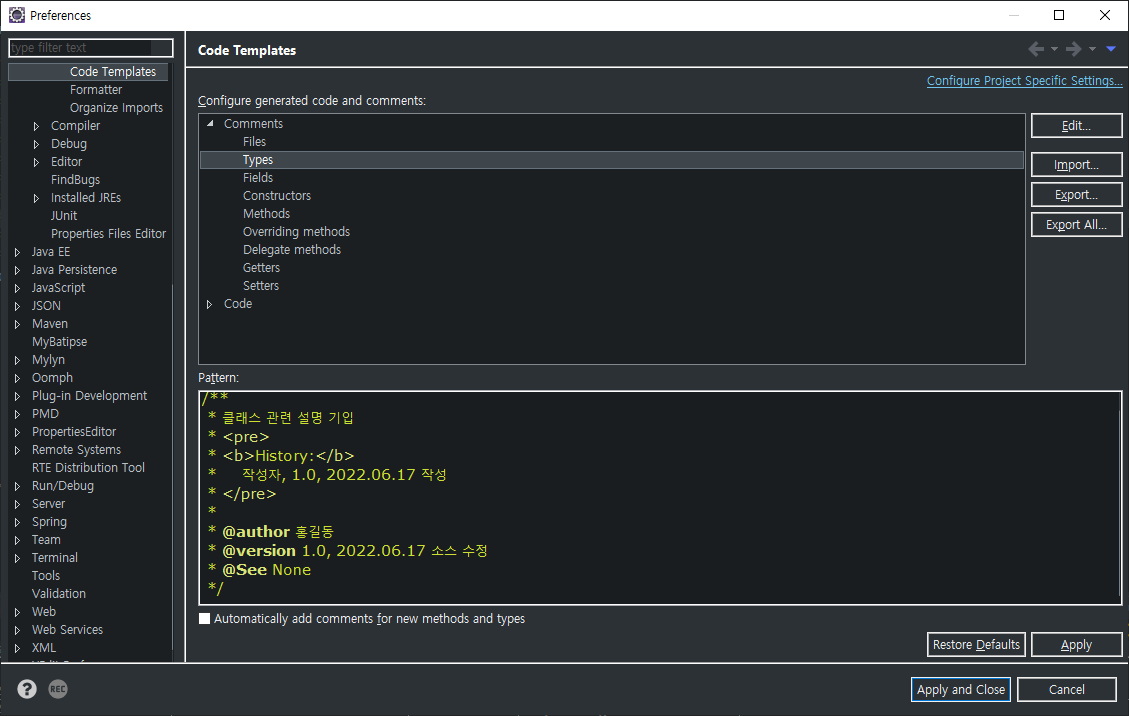
Task: Click the Import... button
Action: tap(1076, 164)
